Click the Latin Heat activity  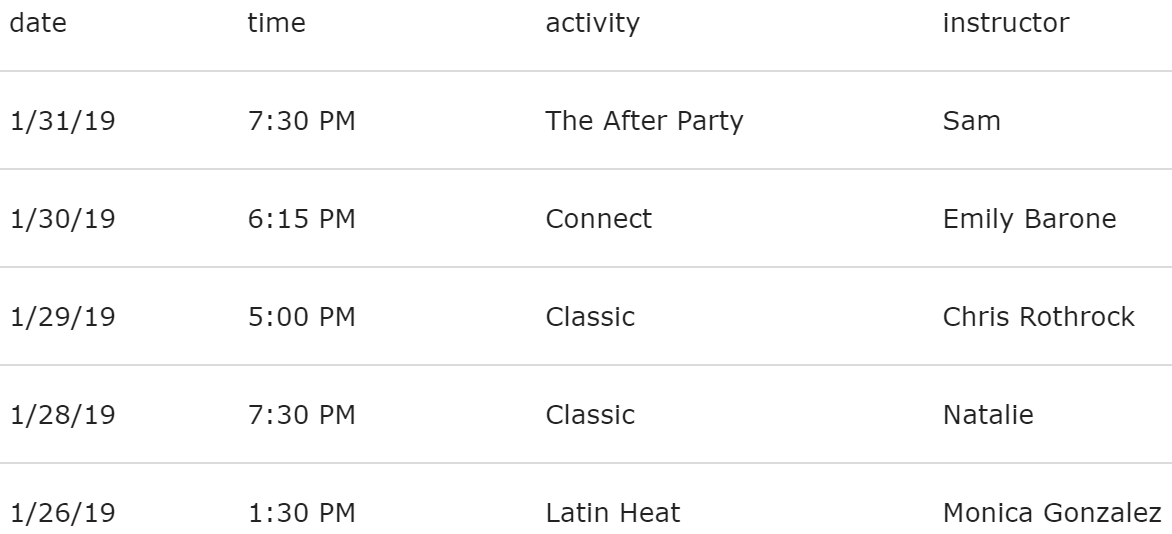(612, 514)
